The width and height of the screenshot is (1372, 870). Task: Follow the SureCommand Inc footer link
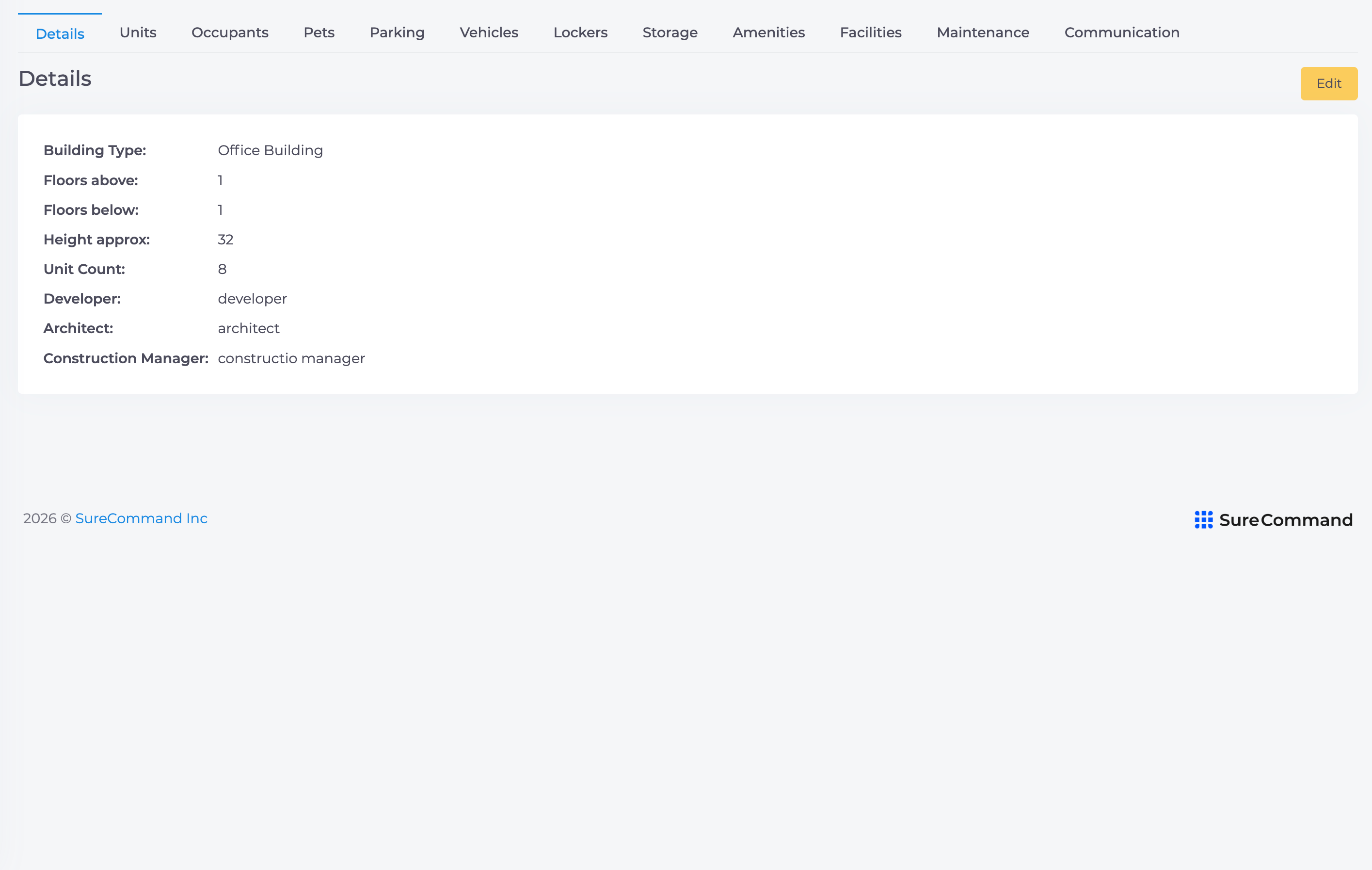pyautogui.click(x=141, y=518)
